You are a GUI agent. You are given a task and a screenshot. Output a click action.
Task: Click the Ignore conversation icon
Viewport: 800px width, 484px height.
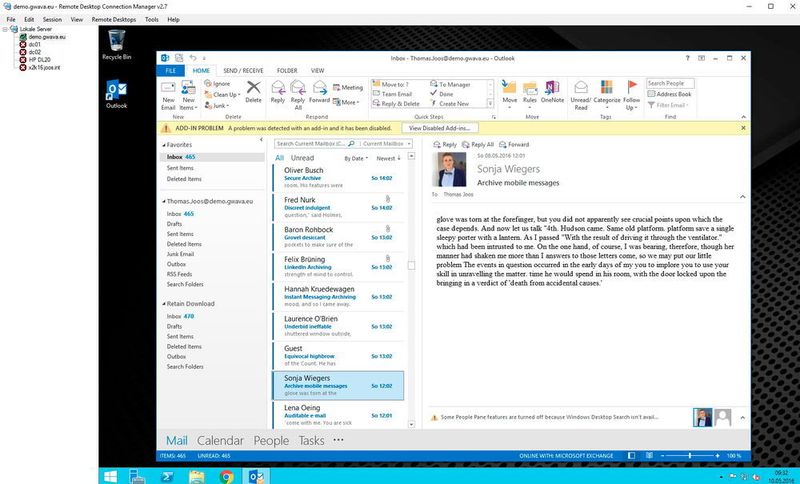(218, 84)
